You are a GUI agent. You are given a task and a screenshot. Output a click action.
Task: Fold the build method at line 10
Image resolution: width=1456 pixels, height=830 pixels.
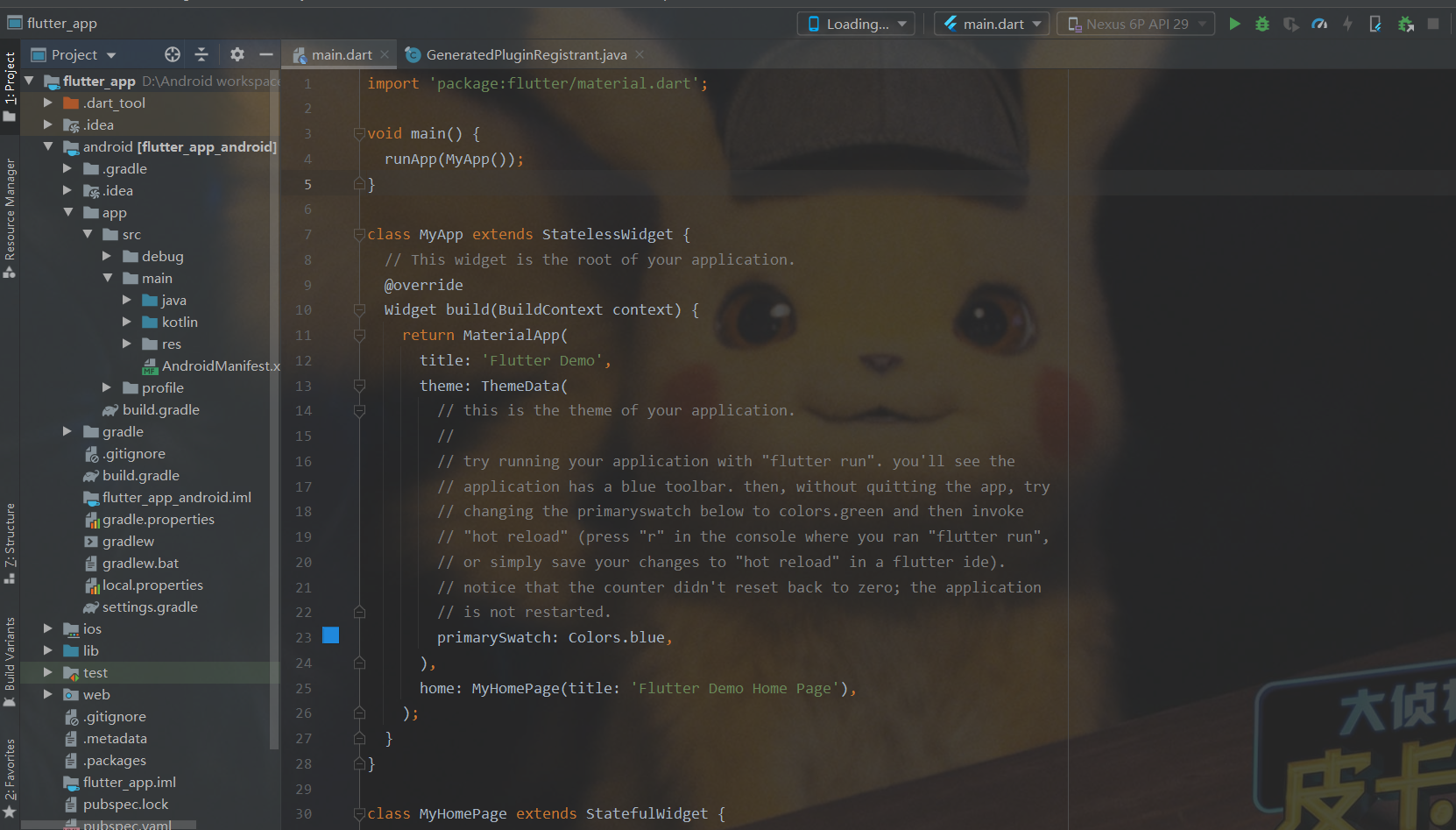click(359, 310)
